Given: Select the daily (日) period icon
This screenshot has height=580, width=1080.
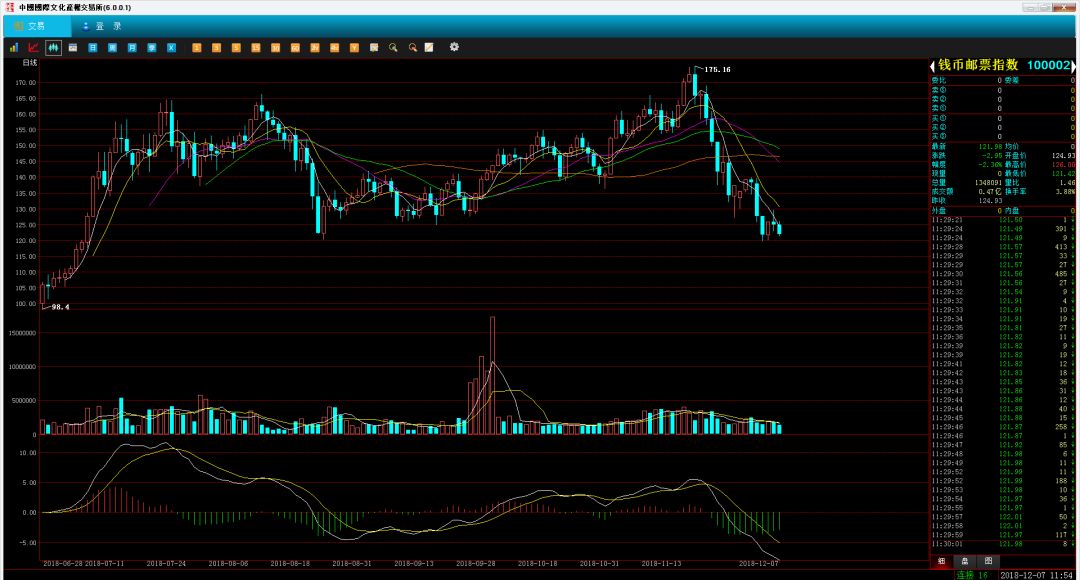Looking at the screenshot, I should tap(92, 48).
